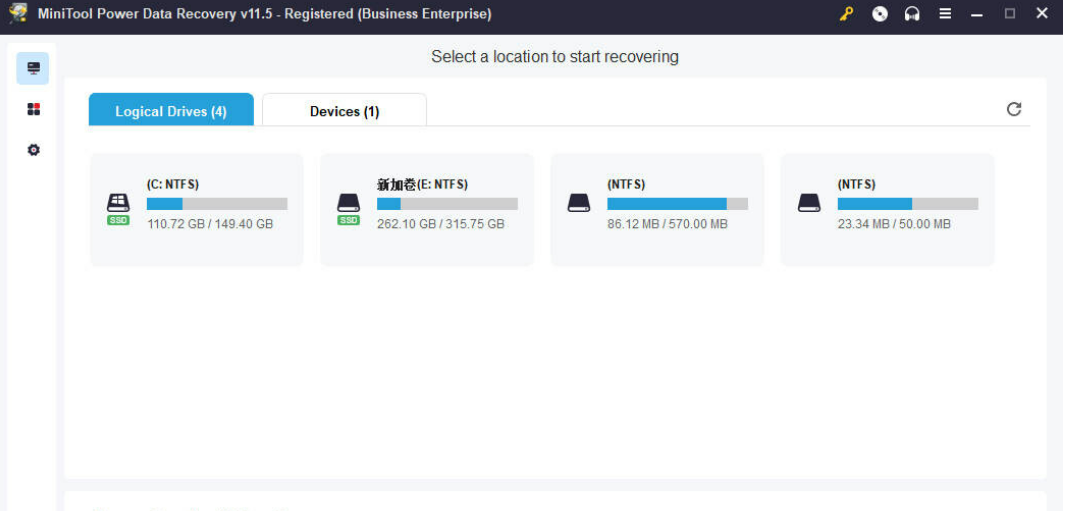Switch to the Devices tab

(x=344, y=111)
